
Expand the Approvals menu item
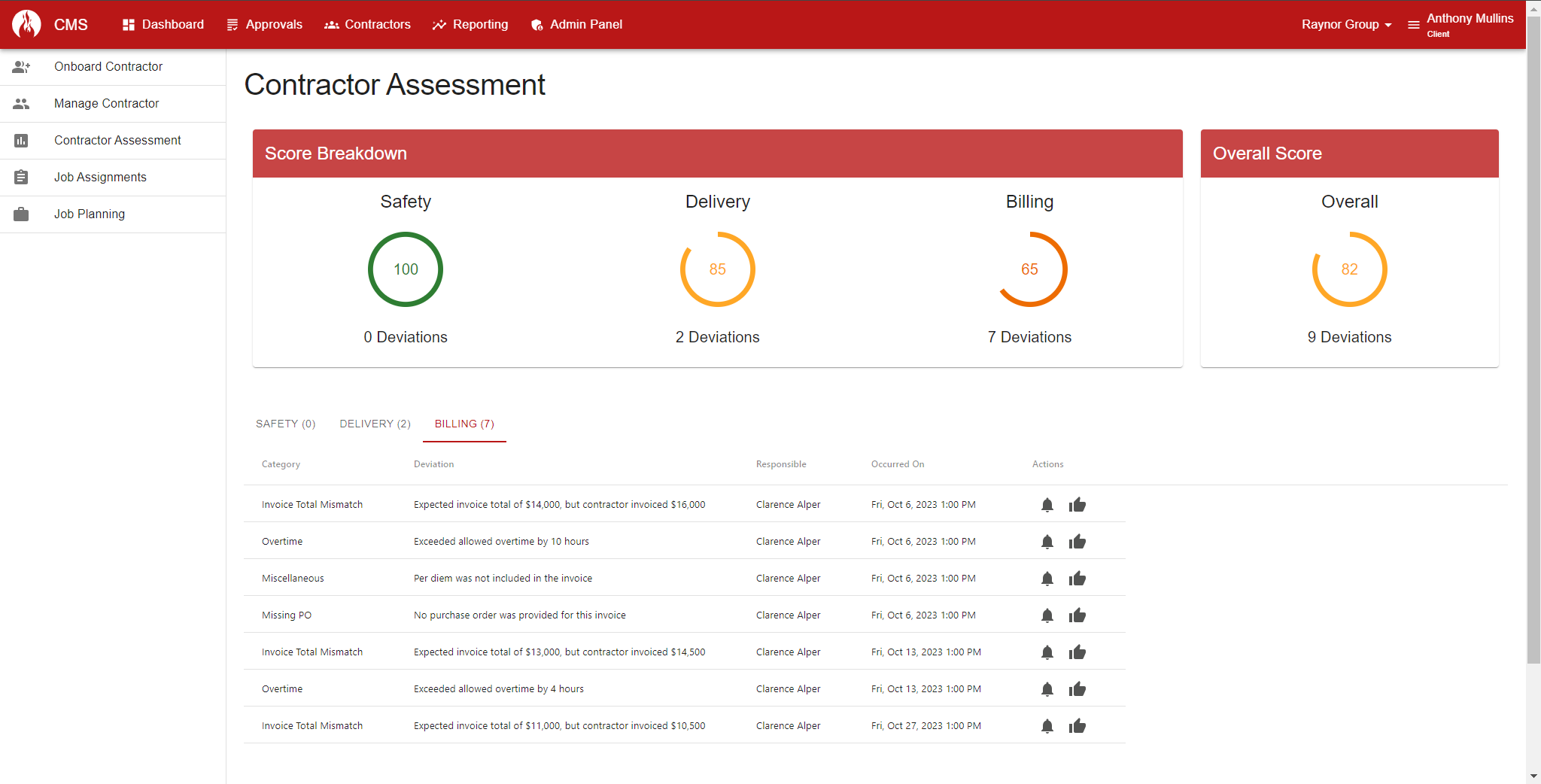click(265, 24)
